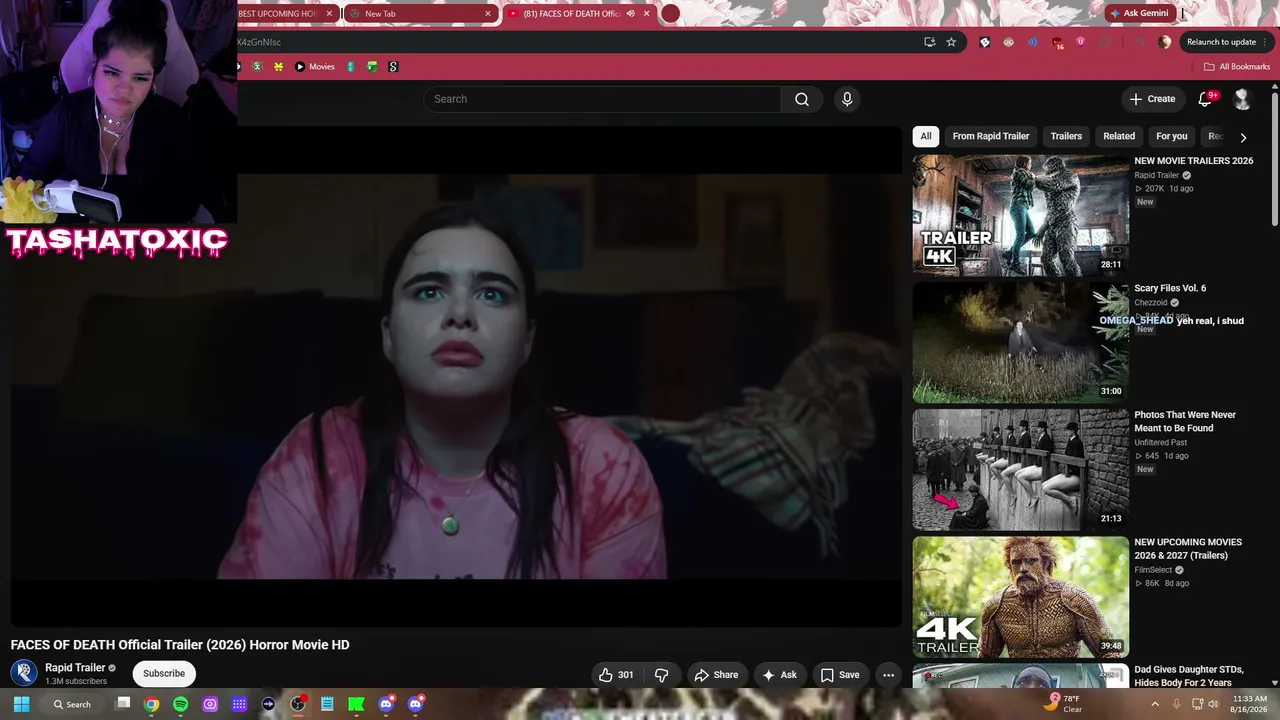This screenshot has height=720, width=1280.
Task: Click the install/cast icon in the address bar
Action: click(929, 42)
